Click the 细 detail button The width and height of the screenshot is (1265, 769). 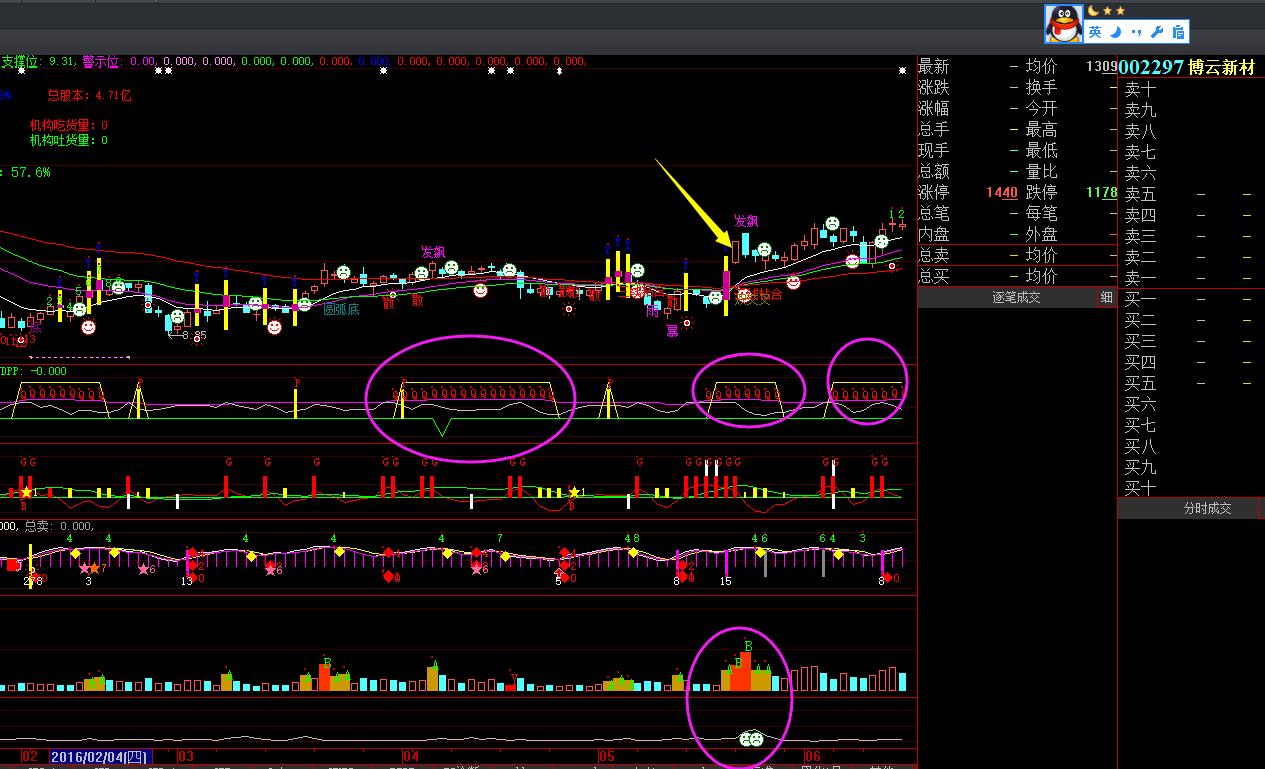point(1107,297)
